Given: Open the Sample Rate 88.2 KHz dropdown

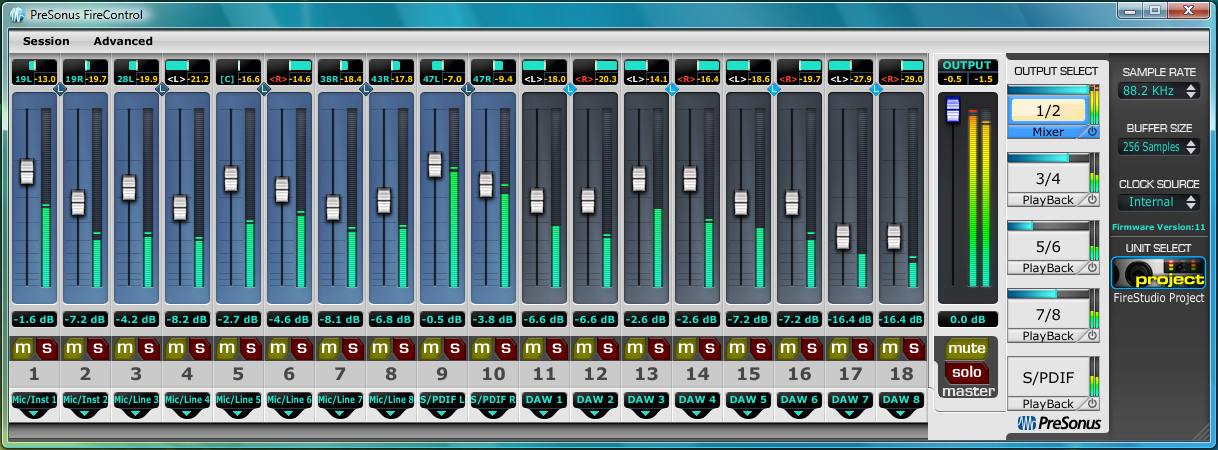Looking at the screenshot, I should point(1158,91).
